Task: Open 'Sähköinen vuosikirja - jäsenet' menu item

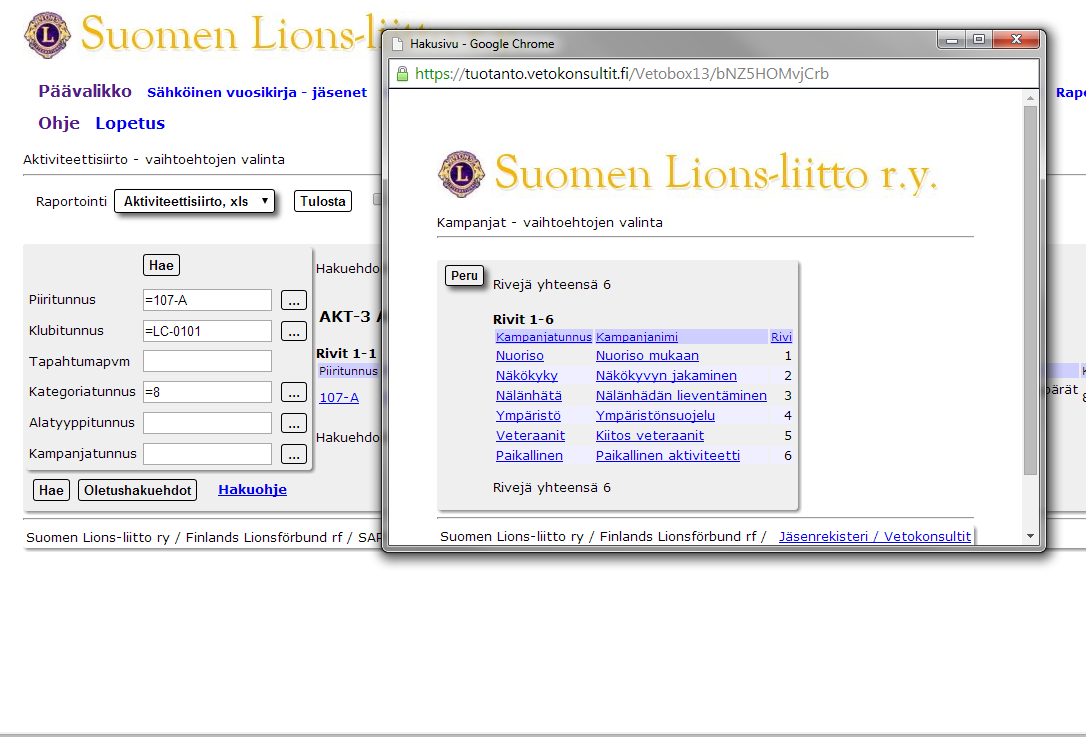Action: (x=257, y=93)
